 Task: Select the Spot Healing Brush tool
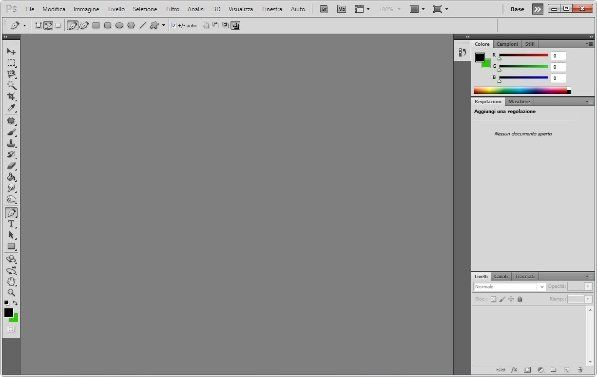tap(11, 121)
